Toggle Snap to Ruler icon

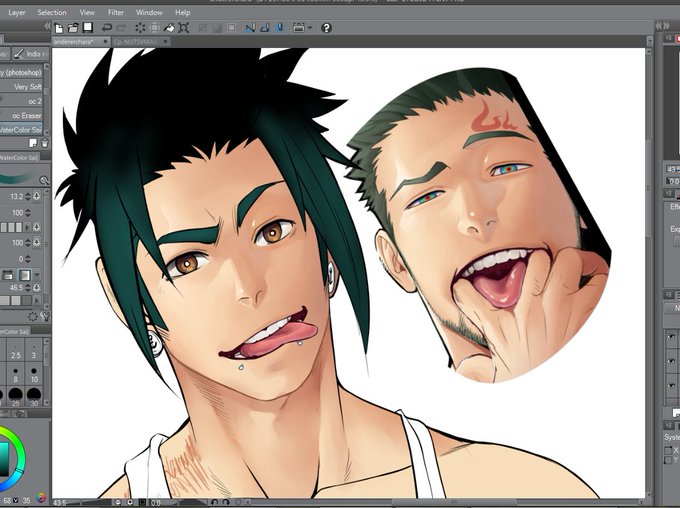250,28
